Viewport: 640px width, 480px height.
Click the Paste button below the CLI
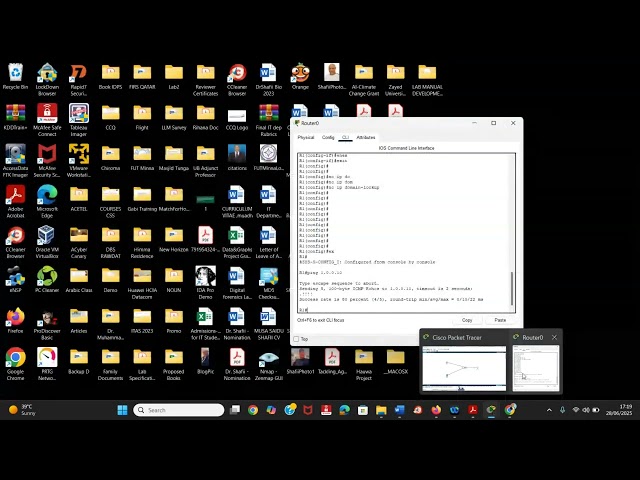pyautogui.click(x=500, y=320)
